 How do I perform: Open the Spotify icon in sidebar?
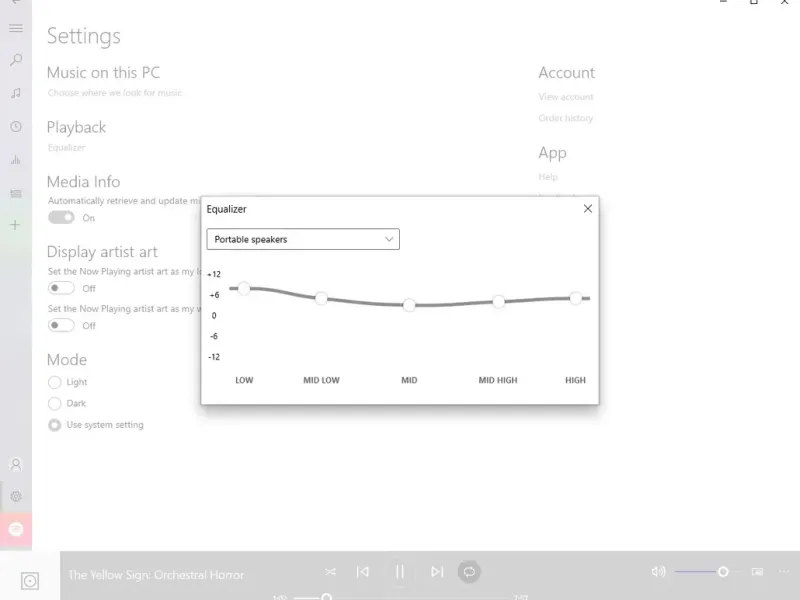(x=16, y=530)
